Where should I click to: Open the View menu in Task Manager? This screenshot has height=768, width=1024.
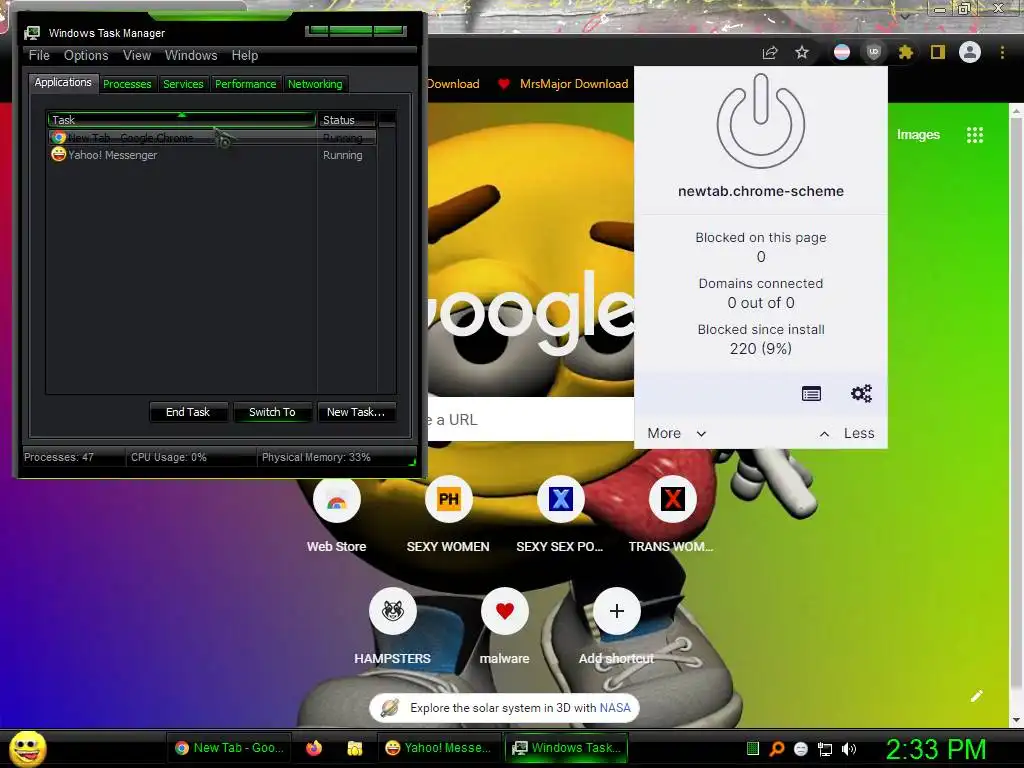pos(137,56)
